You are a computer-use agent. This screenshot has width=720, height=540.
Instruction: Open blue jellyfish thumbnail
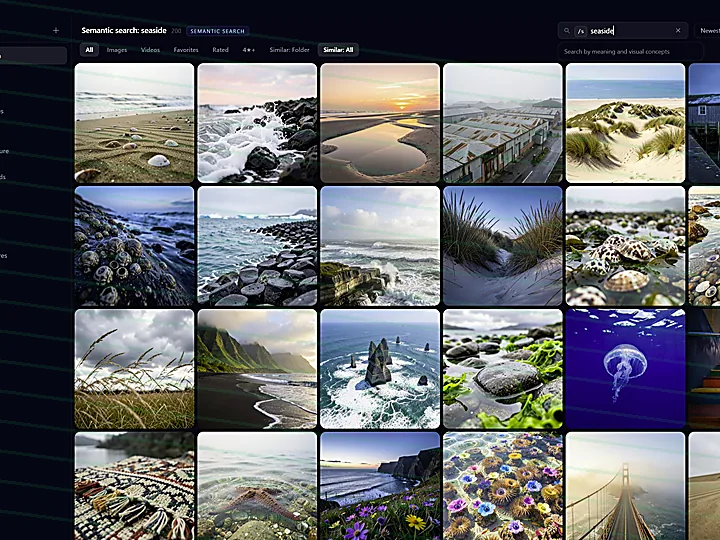[x=625, y=369]
